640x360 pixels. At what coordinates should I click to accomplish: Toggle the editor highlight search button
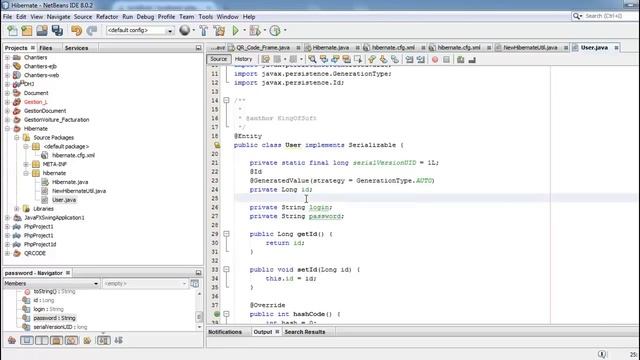[347, 60]
